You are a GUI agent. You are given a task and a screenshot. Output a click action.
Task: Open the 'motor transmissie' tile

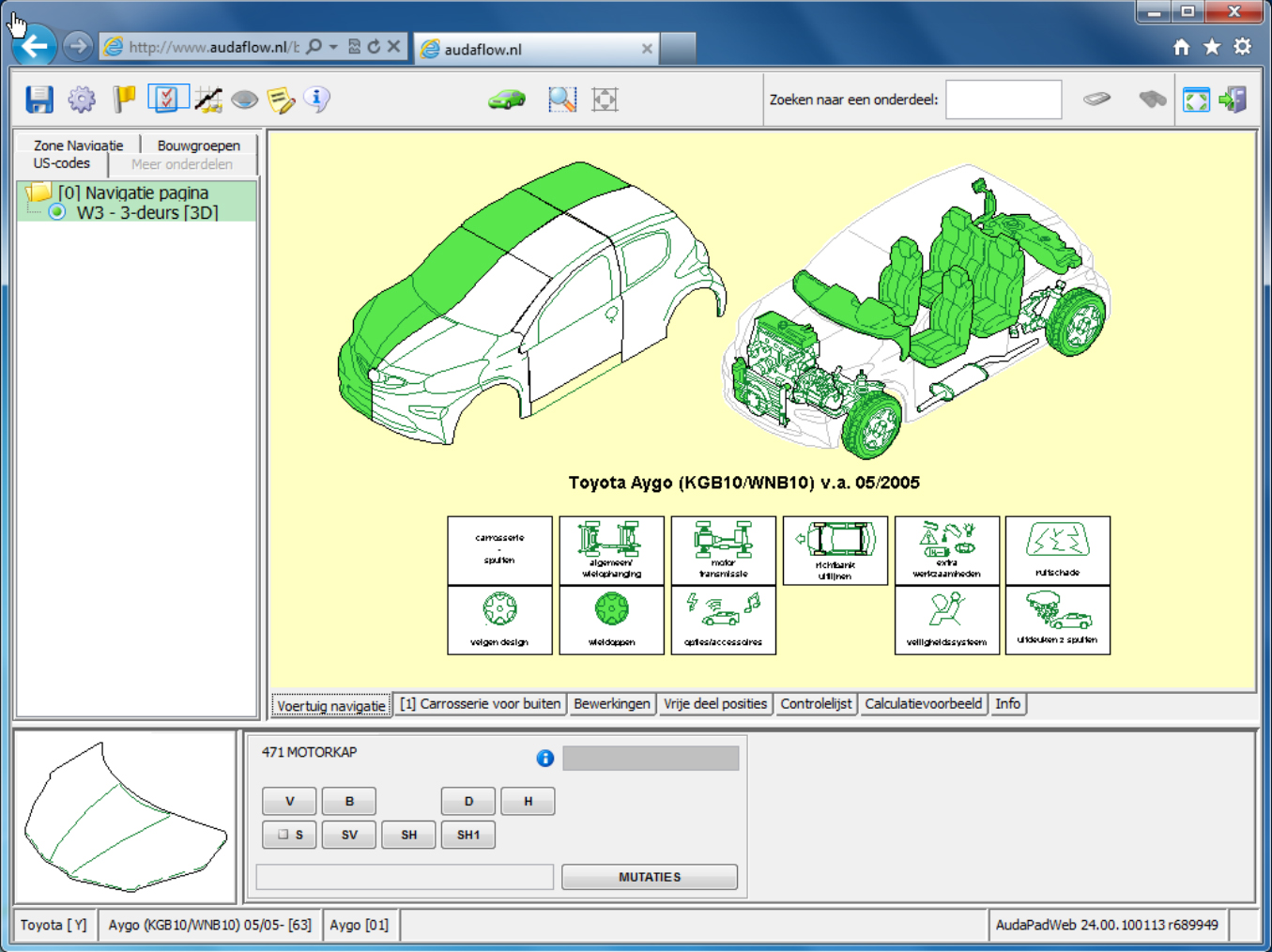(x=723, y=550)
